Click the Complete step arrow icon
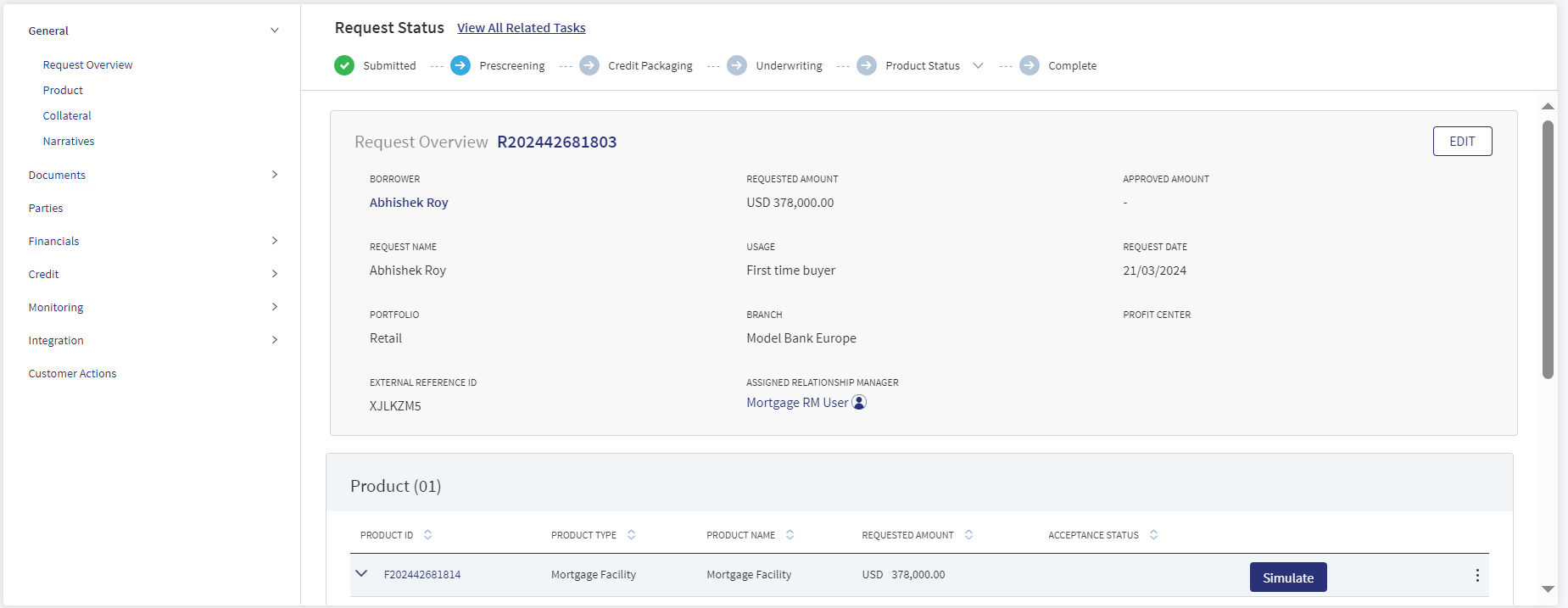Image resolution: width=1568 pixels, height=608 pixels. 1030,65
